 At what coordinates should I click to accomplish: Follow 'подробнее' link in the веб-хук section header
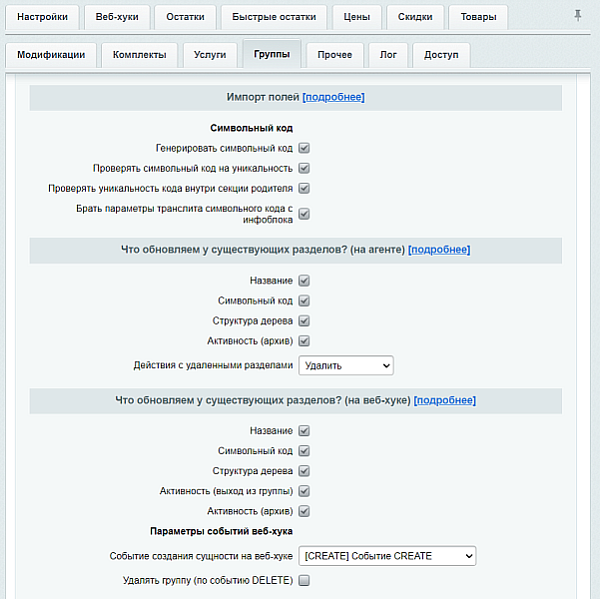pyautogui.click(x=445, y=400)
